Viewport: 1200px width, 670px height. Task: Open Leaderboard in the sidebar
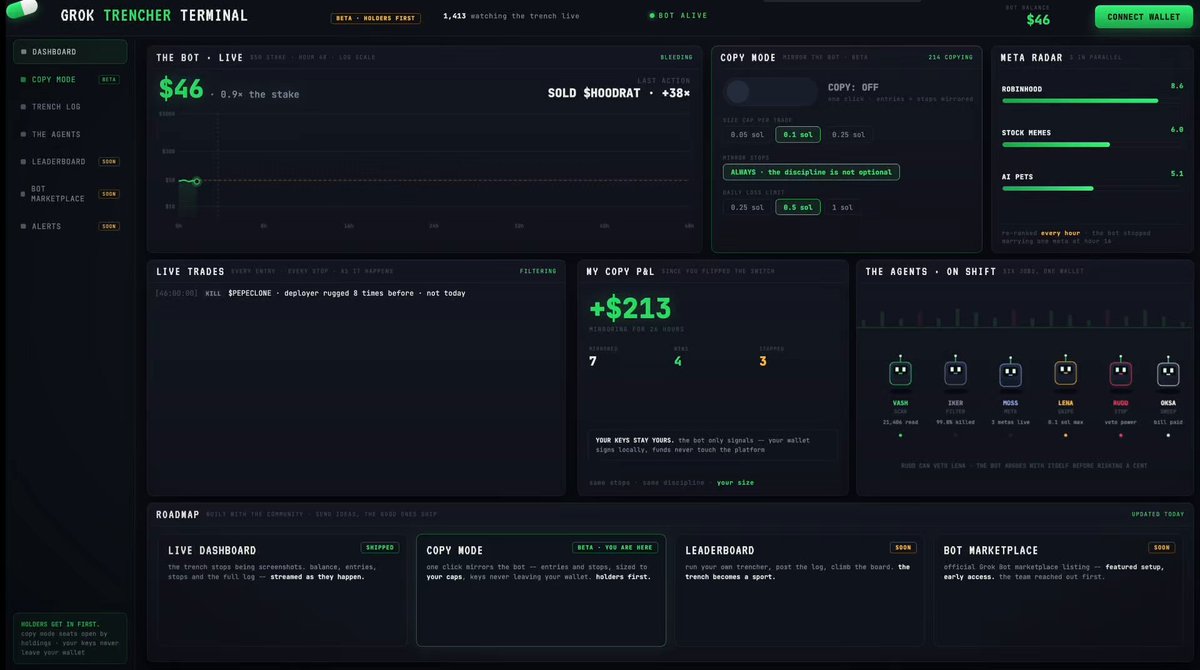coord(70,161)
